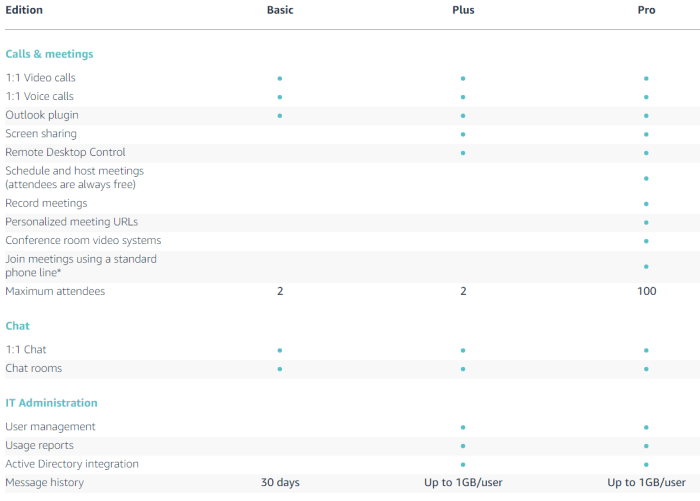Click the Plus dot for Remote Desktop Control
700x501 pixels.
pos(463,153)
